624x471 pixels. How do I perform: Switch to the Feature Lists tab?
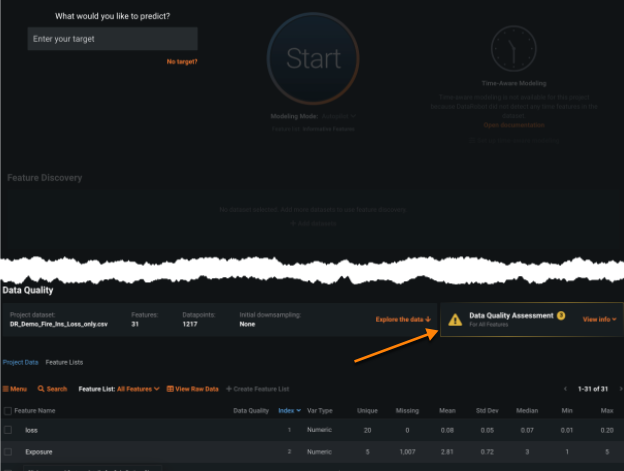tap(64, 362)
